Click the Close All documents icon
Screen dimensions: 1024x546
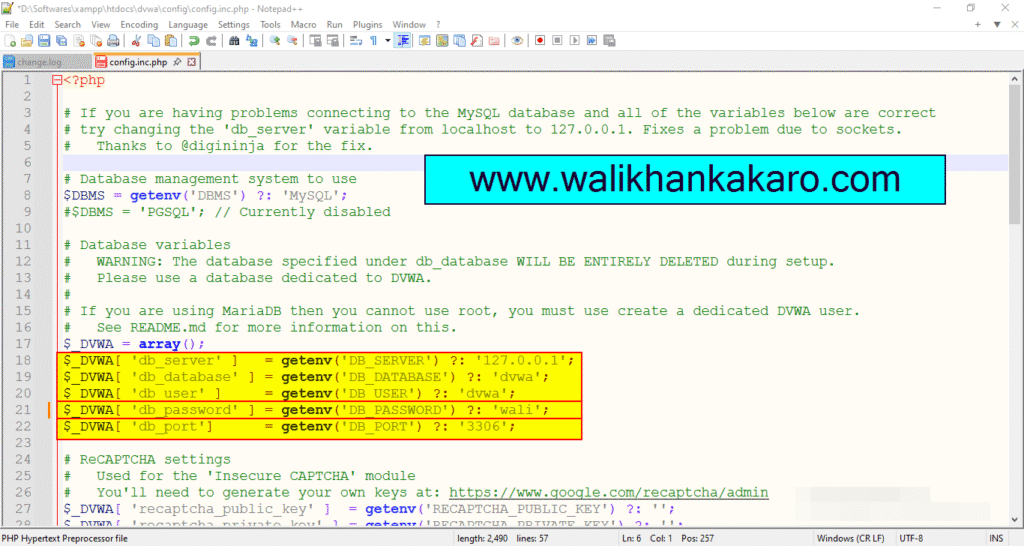click(96, 40)
